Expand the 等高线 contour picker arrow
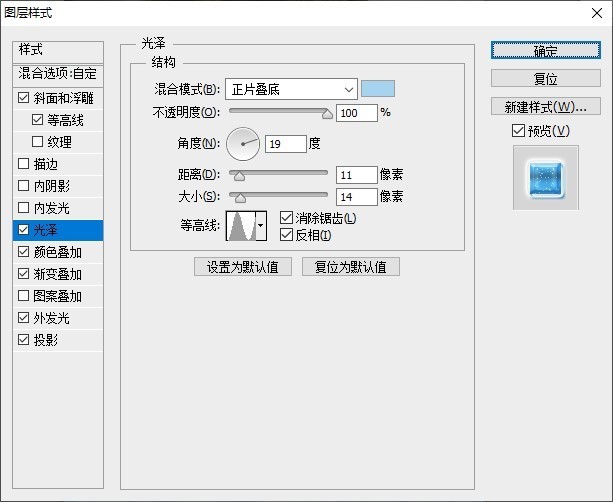The height and width of the screenshot is (502, 613). (x=261, y=226)
